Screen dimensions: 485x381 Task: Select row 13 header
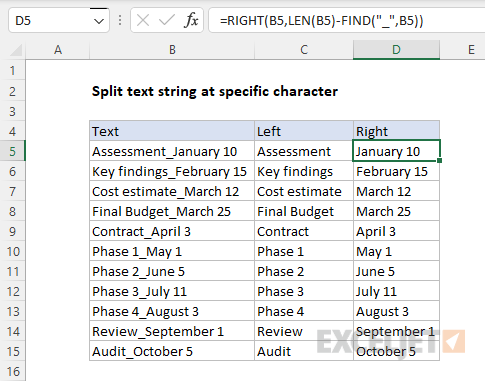(x=13, y=311)
